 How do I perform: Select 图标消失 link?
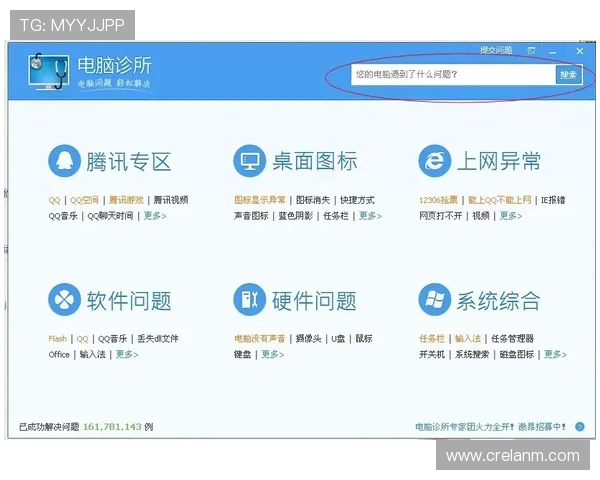tap(313, 200)
